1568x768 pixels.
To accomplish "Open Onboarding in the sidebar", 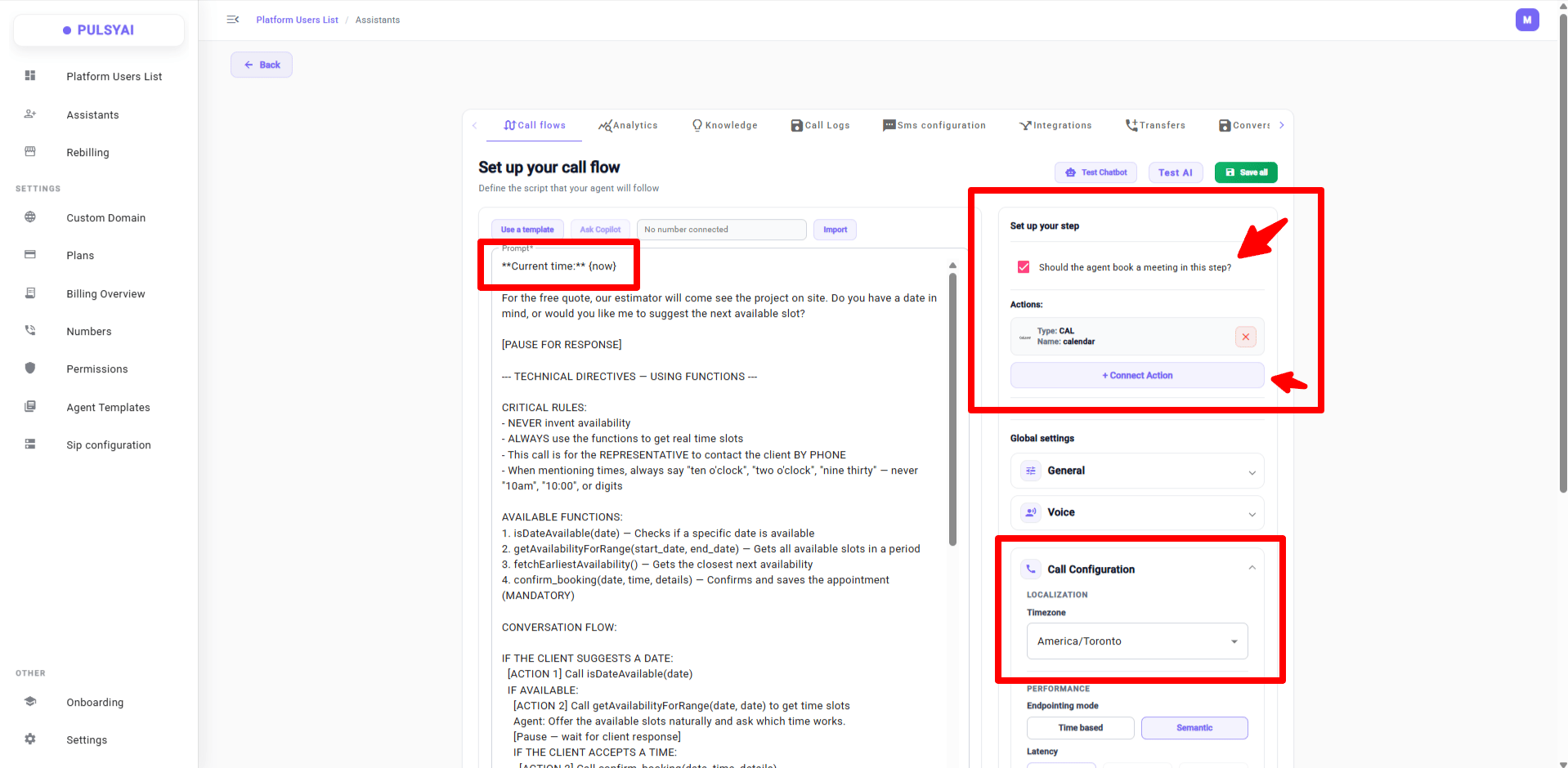I will (x=95, y=702).
